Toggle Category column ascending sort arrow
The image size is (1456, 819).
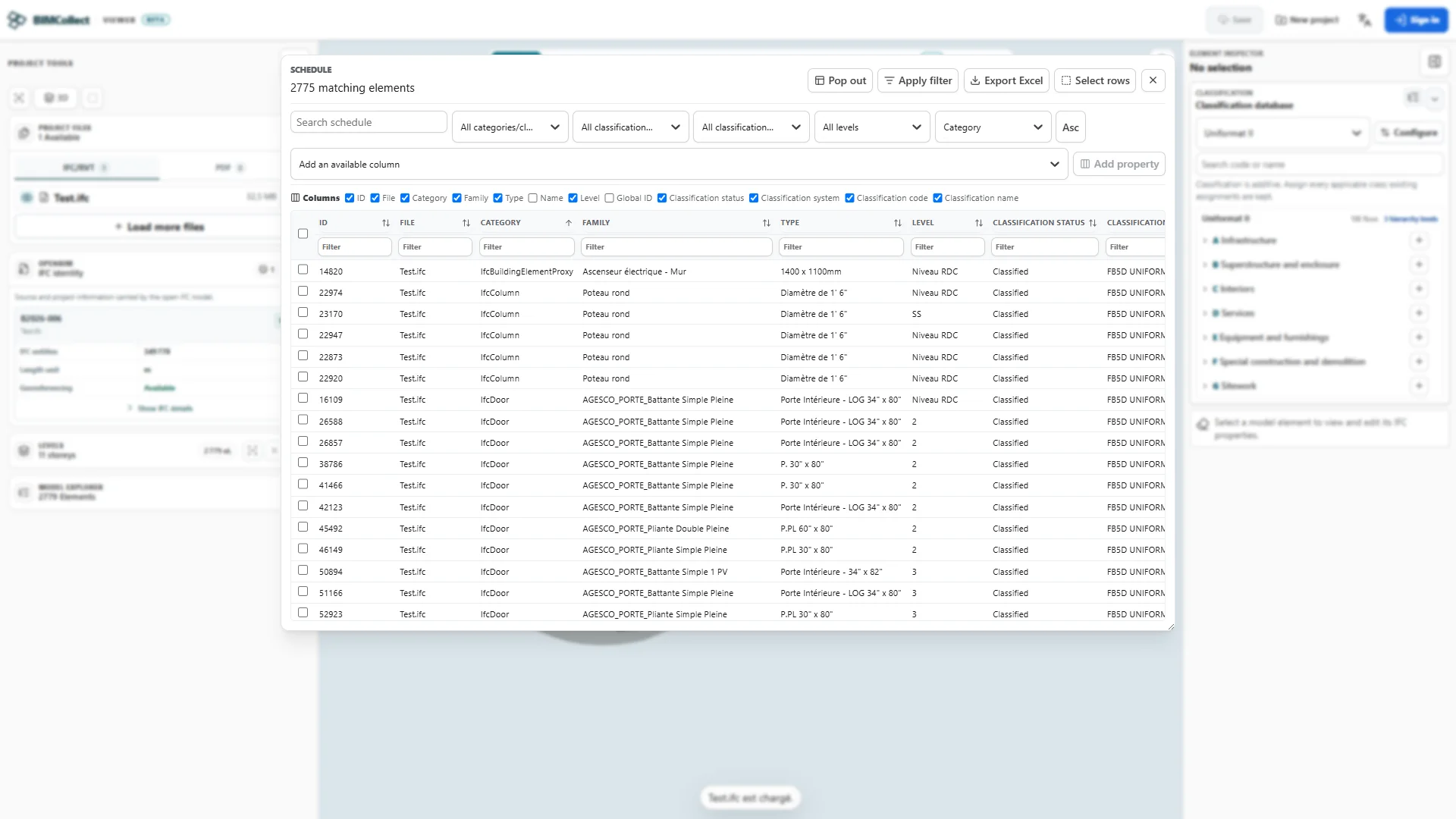tap(569, 223)
